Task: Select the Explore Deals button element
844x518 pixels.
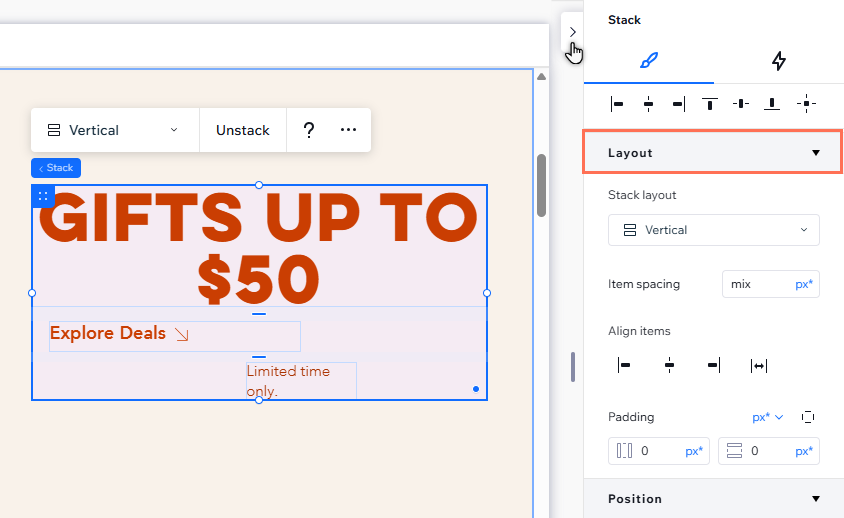Action: [174, 336]
